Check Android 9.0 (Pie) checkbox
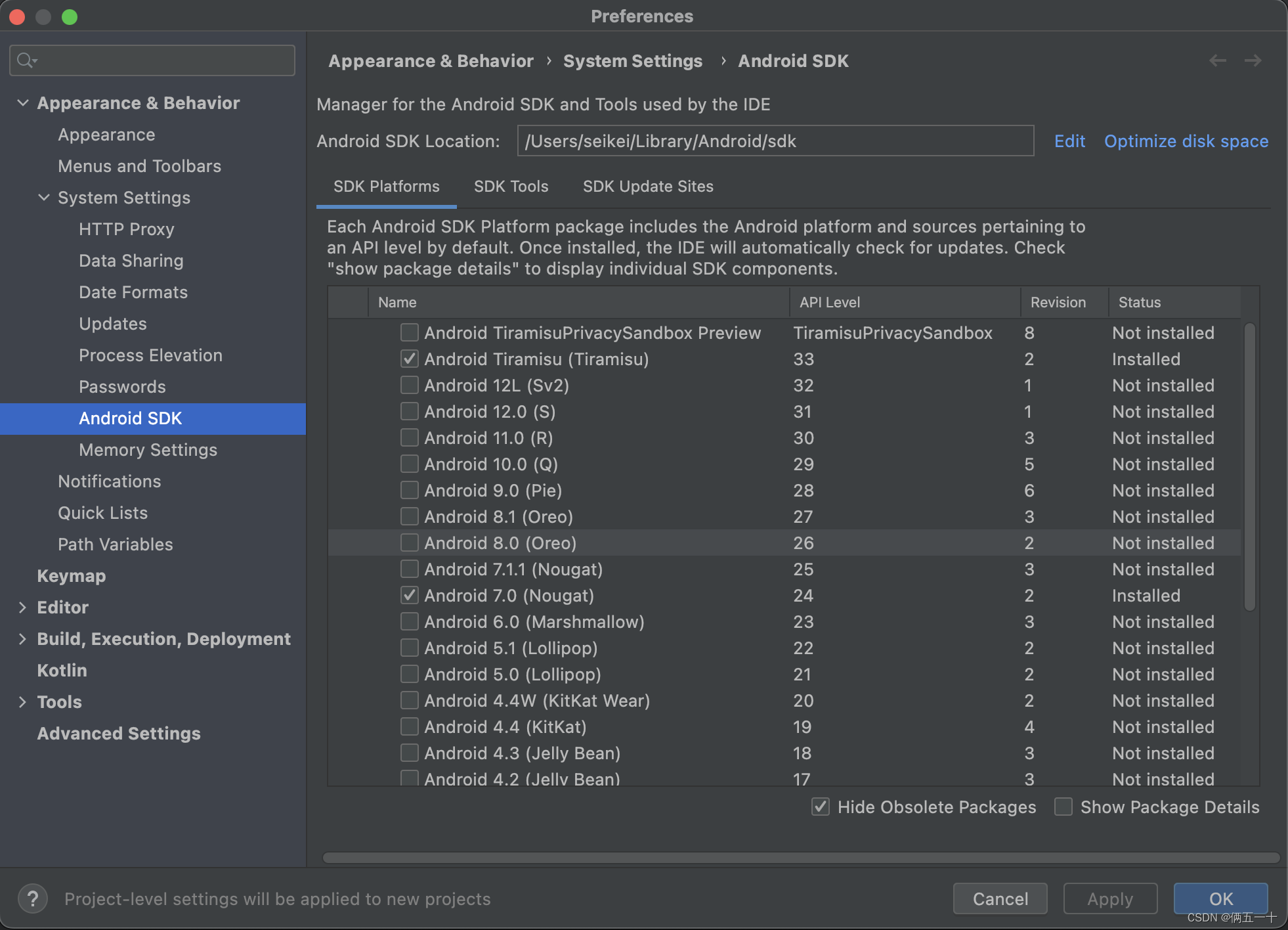 coord(410,490)
